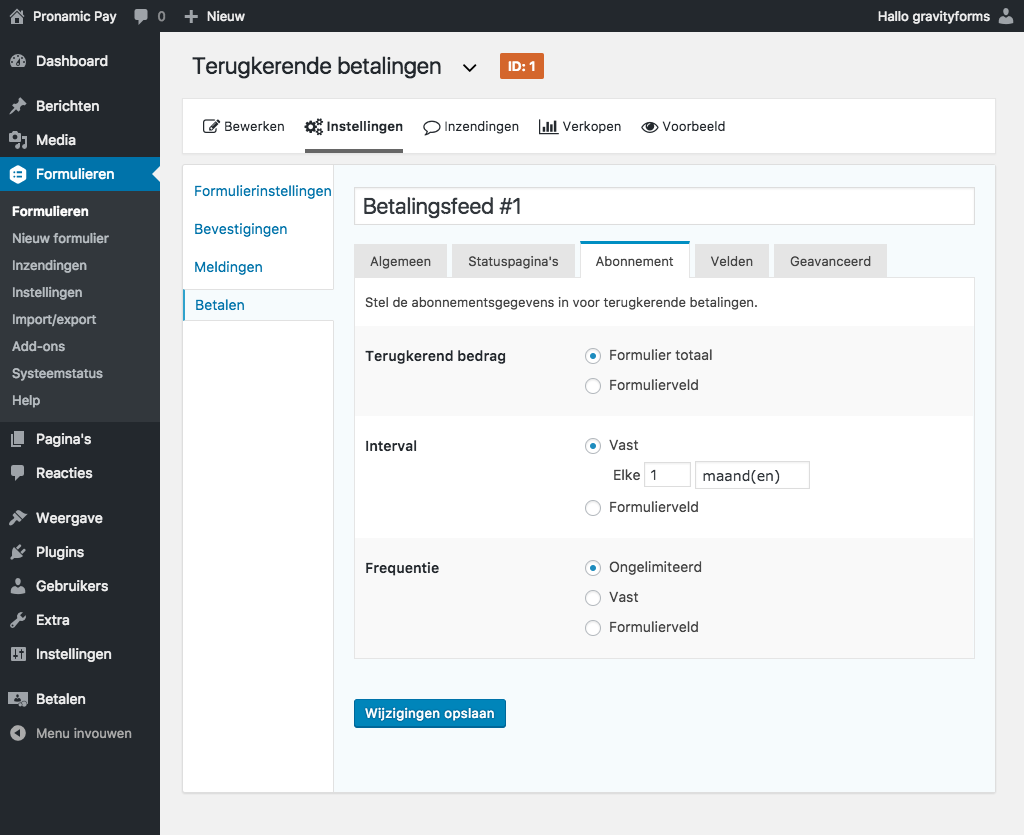Select Ongelimiteerd for Frequentie
Image resolution: width=1024 pixels, height=835 pixels.
(593, 568)
